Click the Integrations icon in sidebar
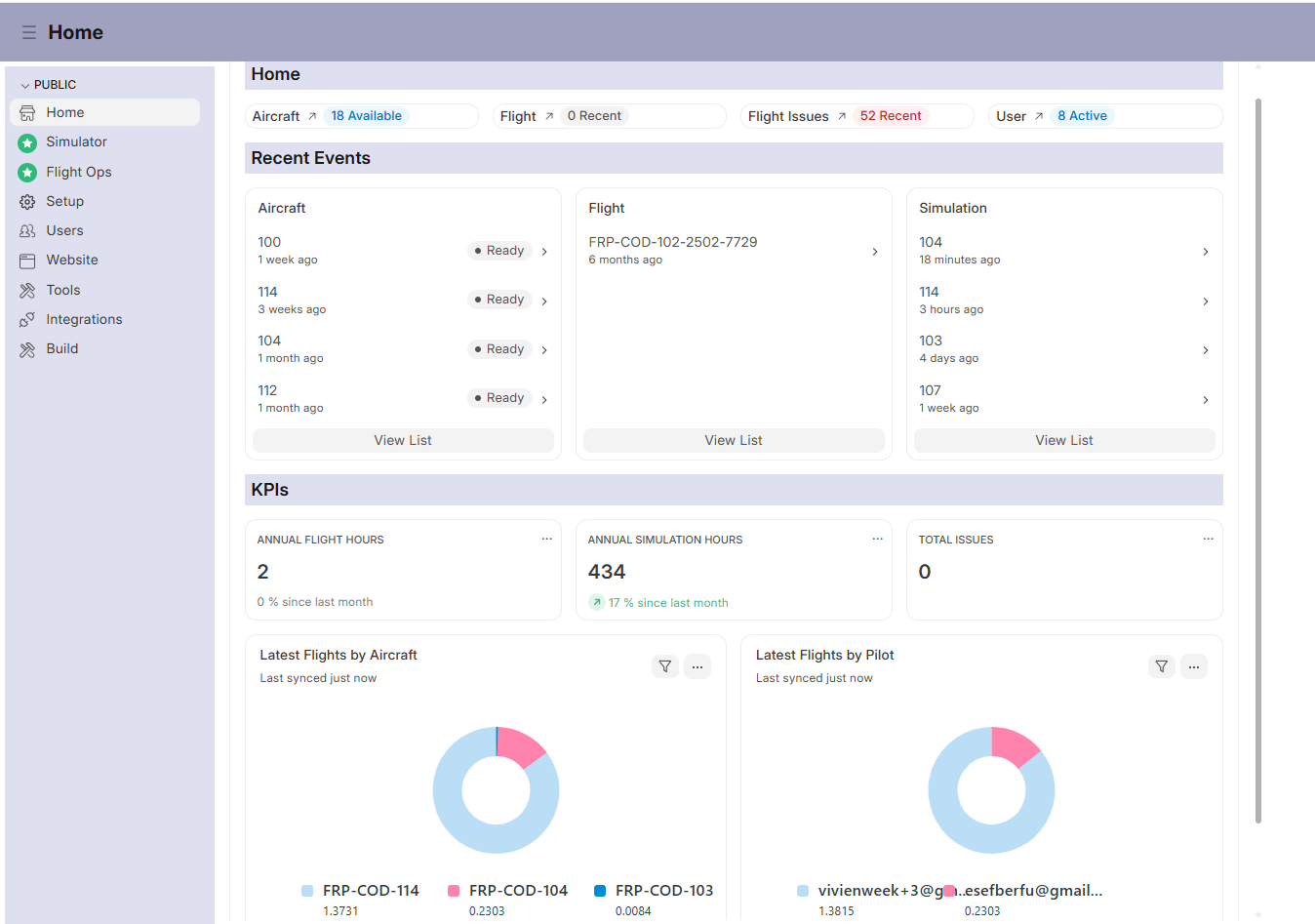The image size is (1315, 924). coord(27,320)
